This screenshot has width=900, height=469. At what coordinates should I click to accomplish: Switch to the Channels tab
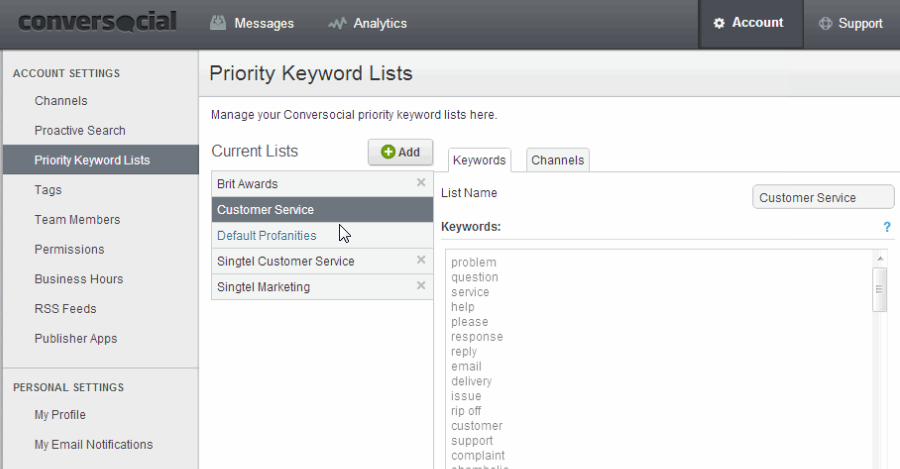[557, 160]
